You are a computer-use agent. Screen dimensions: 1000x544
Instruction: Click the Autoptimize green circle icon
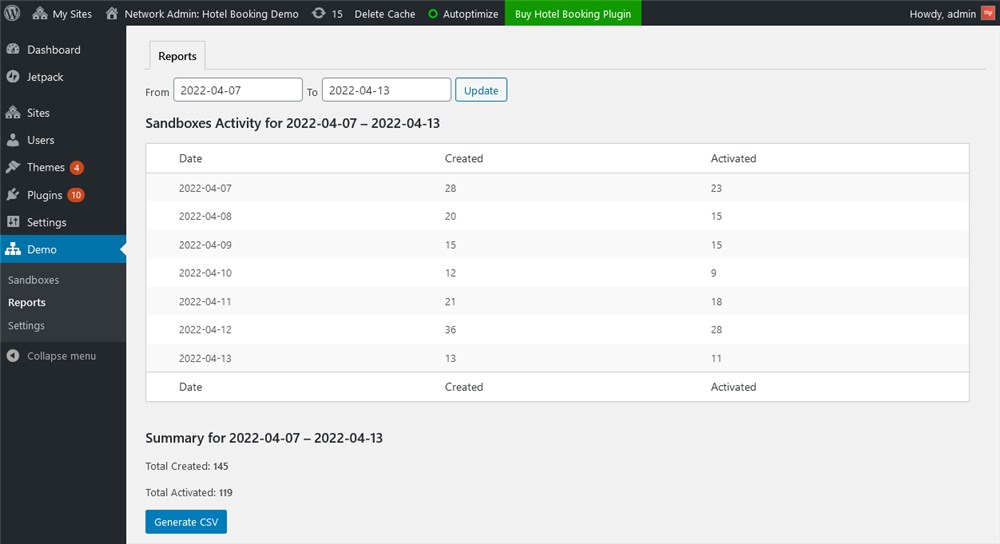(432, 14)
